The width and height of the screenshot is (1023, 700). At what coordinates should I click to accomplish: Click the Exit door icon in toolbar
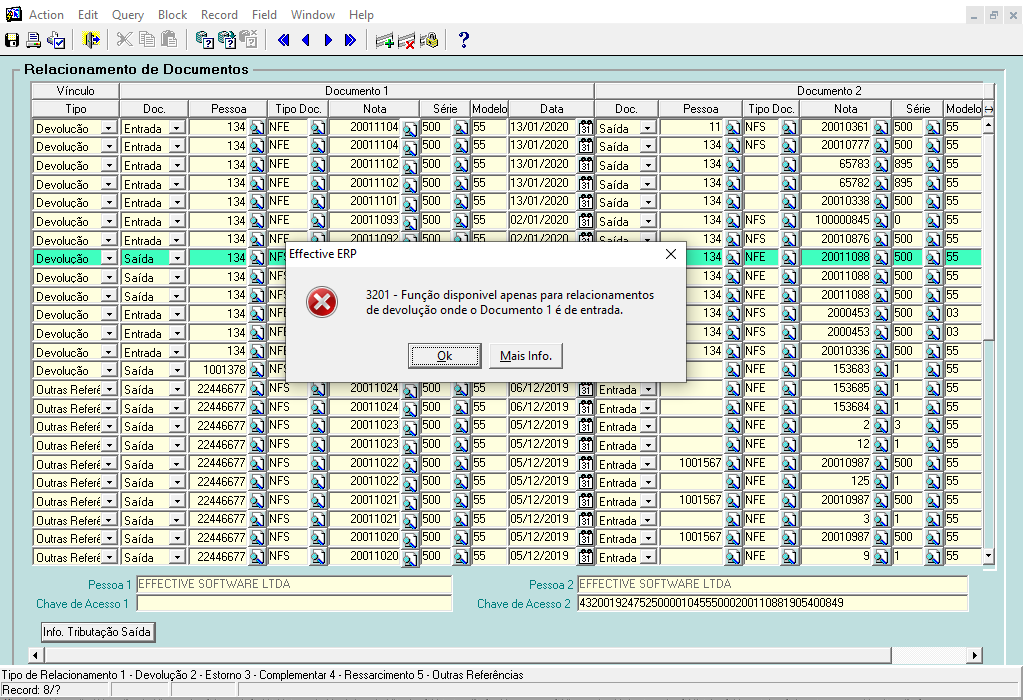tap(91, 40)
